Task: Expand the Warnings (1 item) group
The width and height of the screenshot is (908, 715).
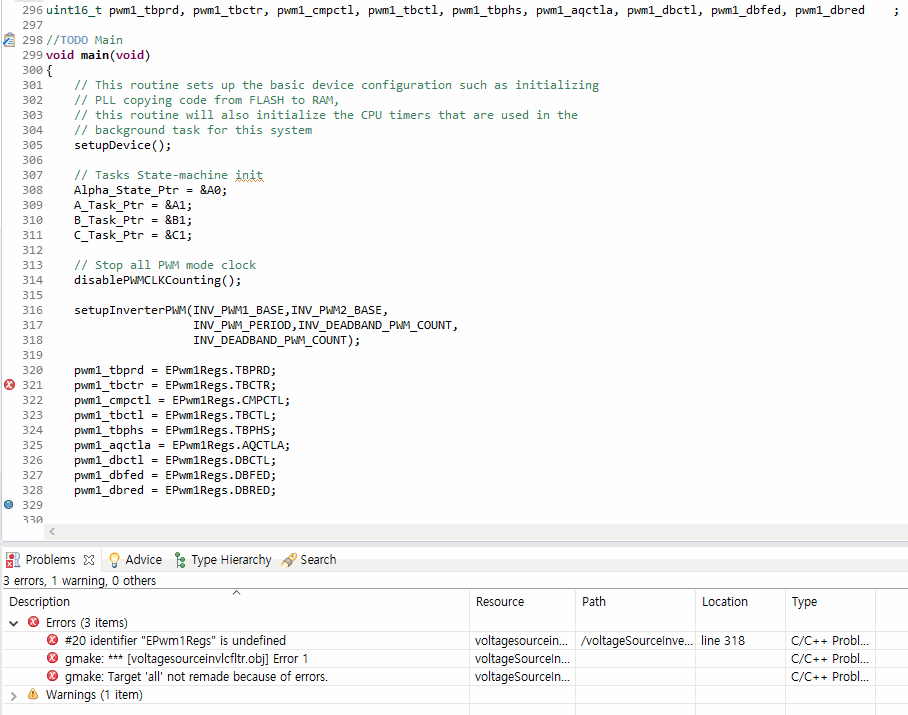Action: point(12,694)
